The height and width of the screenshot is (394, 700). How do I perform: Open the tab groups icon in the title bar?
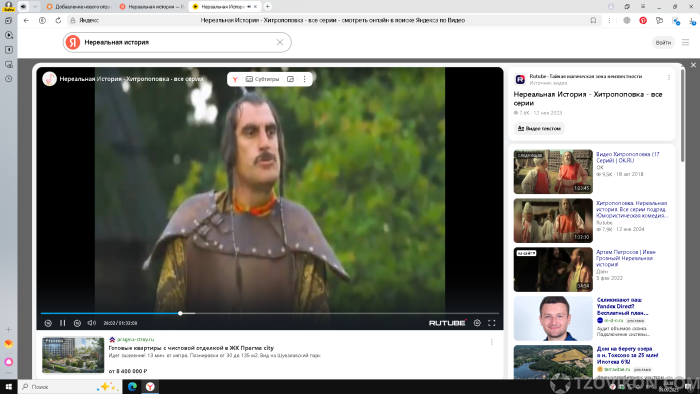tap(627, 6)
